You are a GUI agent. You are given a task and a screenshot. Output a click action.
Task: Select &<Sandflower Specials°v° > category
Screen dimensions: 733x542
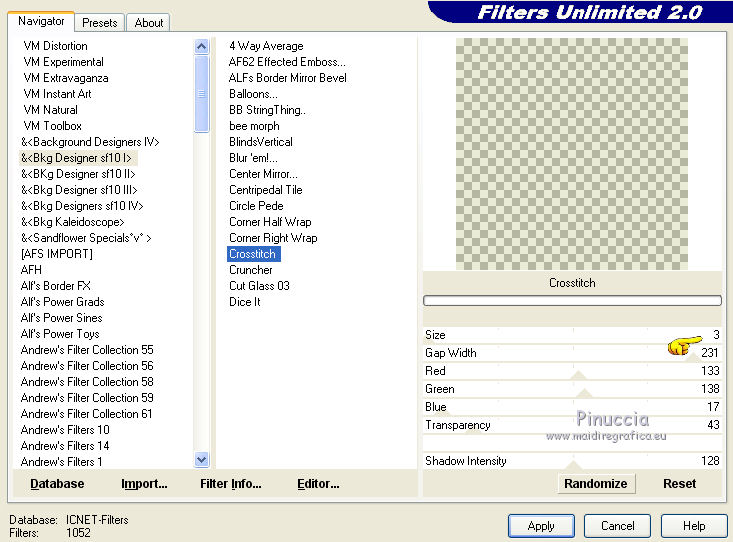(86, 238)
